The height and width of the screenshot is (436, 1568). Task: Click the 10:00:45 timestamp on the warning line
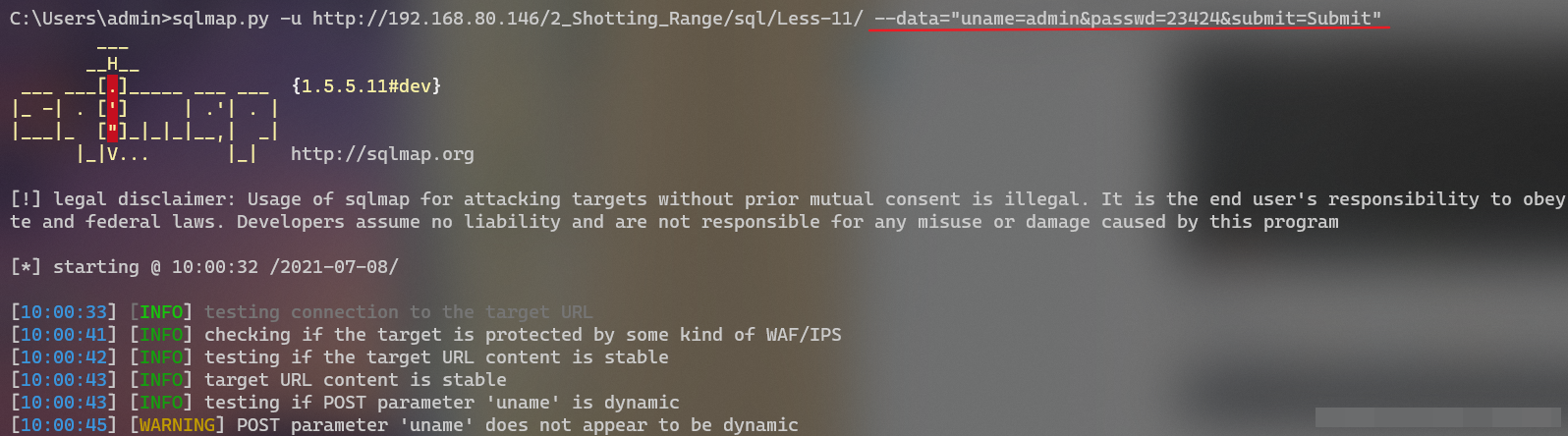pyautogui.click(x=64, y=425)
